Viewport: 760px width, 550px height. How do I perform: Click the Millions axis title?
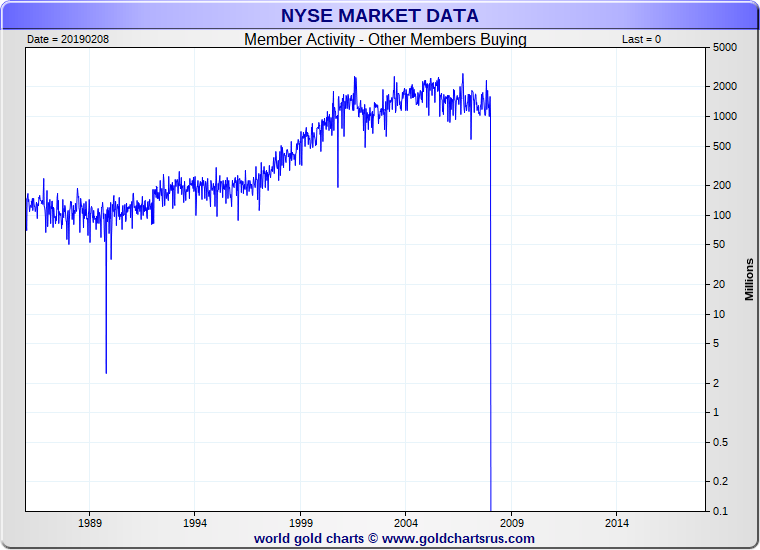click(x=749, y=279)
